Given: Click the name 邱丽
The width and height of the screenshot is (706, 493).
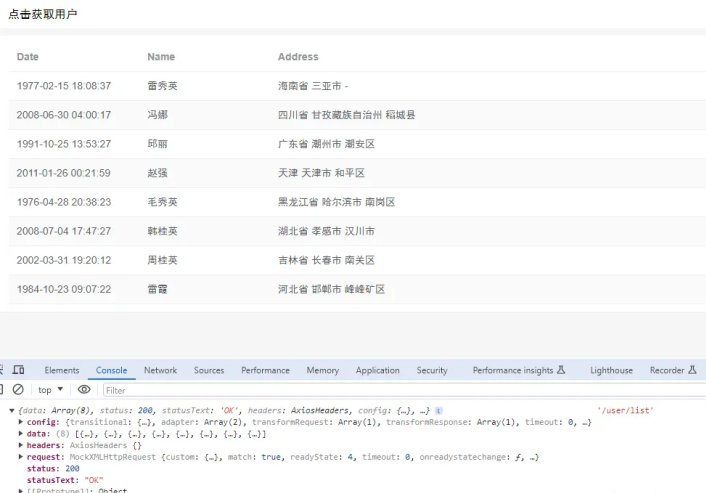Looking at the screenshot, I should (x=158, y=144).
